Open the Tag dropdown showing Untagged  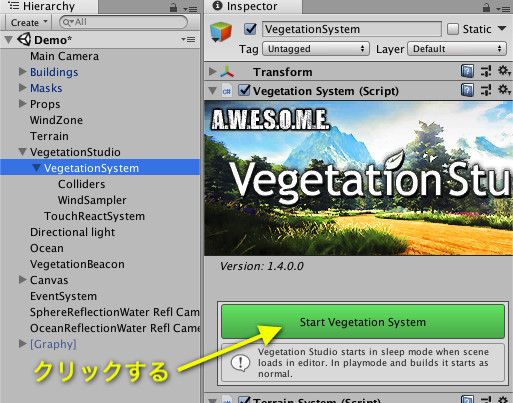[316, 49]
